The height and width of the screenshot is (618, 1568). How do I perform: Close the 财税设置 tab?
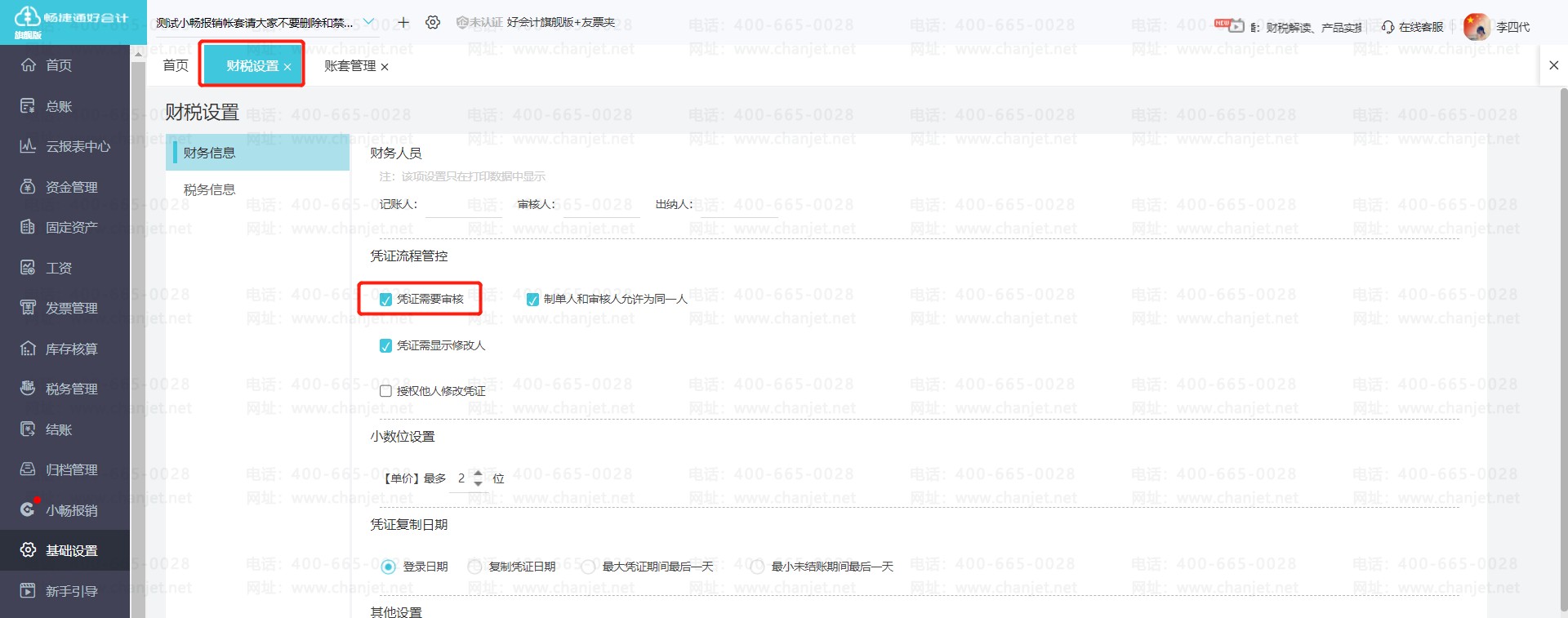click(287, 67)
